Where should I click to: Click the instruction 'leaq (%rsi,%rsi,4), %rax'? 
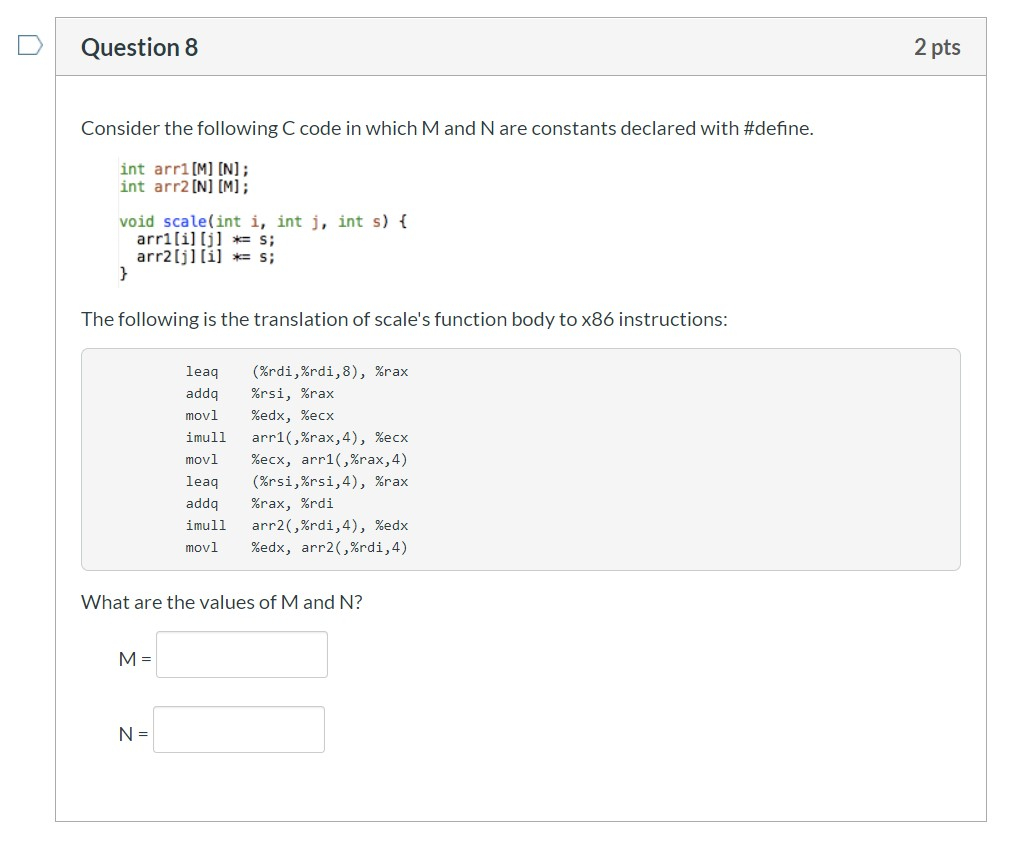[296, 482]
